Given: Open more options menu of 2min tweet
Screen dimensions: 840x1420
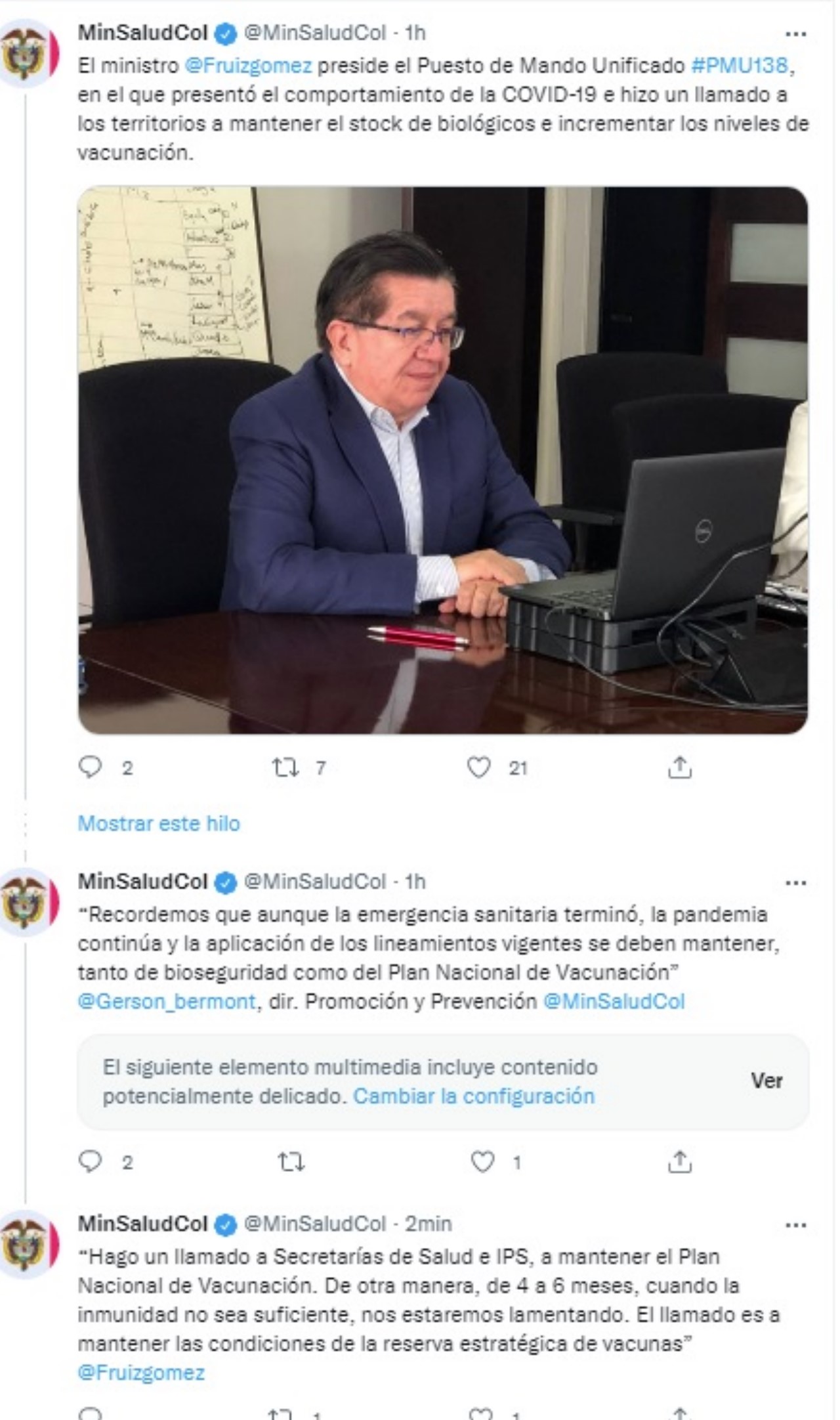Looking at the screenshot, I should pyautogui.click(x=795, y=1225).
